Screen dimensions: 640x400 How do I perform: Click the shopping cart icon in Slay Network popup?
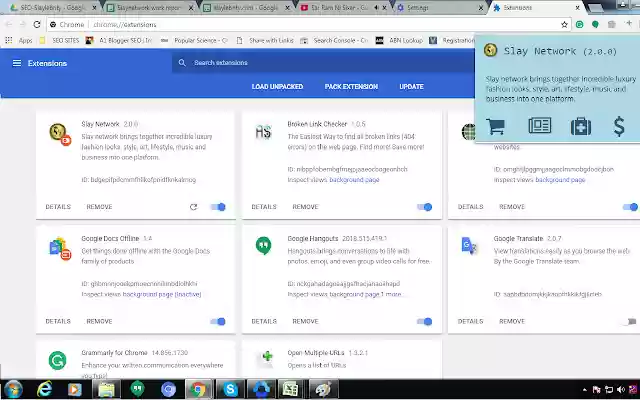(x=496, y=126)
